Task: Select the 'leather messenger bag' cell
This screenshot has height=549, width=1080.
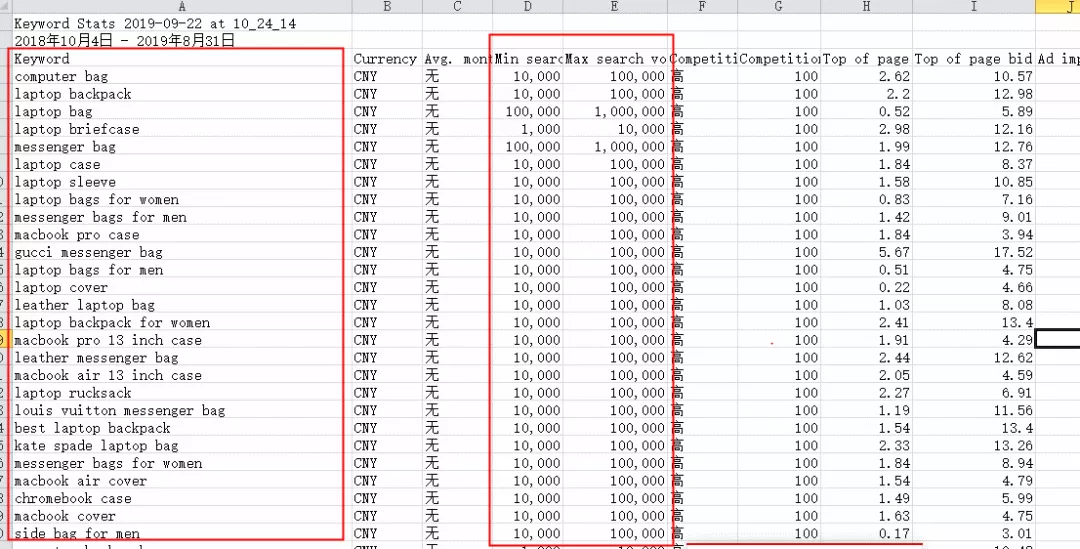Action: [x=182, y=358]
